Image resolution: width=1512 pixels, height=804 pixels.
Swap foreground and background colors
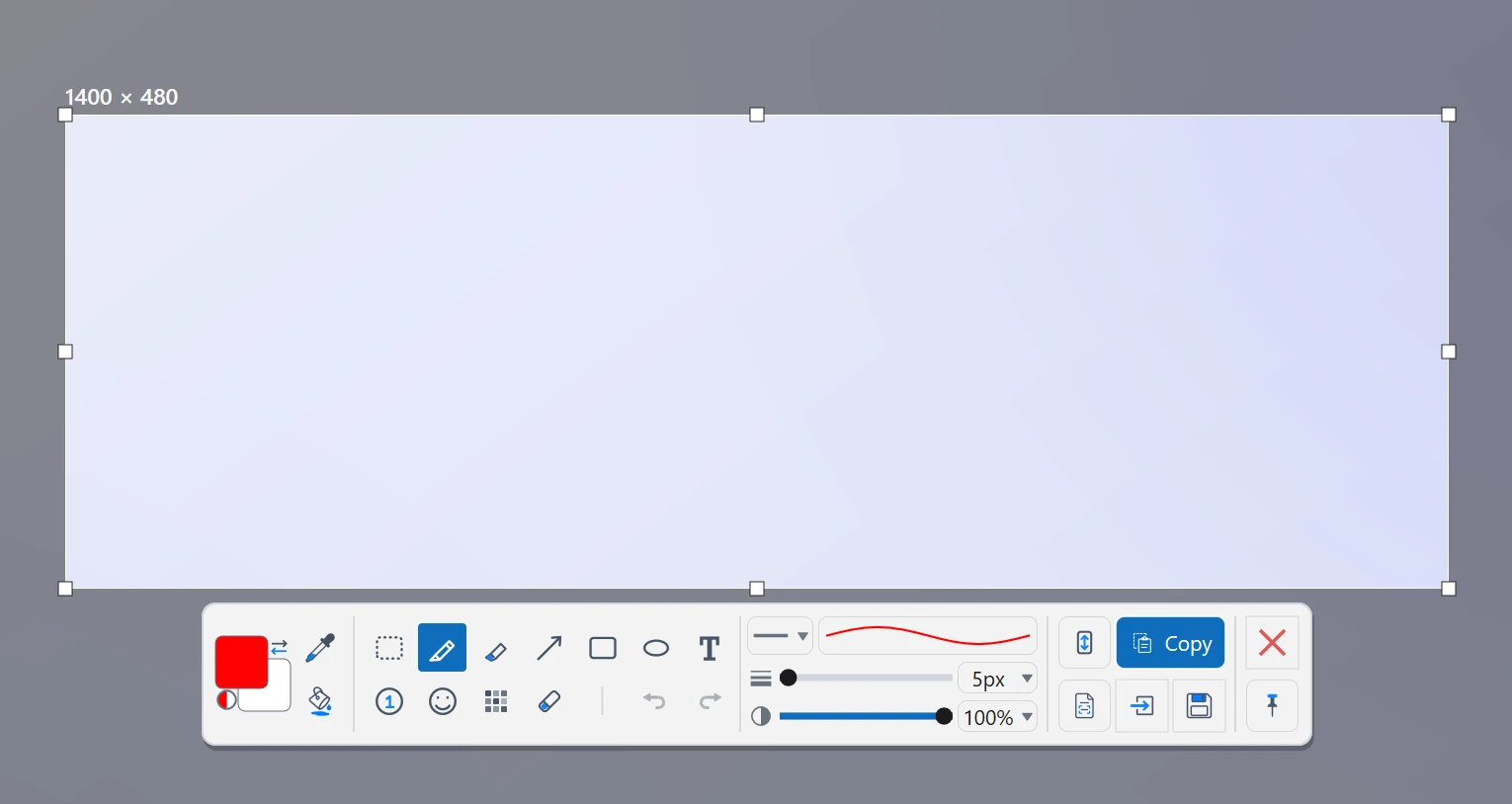tap(280, 647)
